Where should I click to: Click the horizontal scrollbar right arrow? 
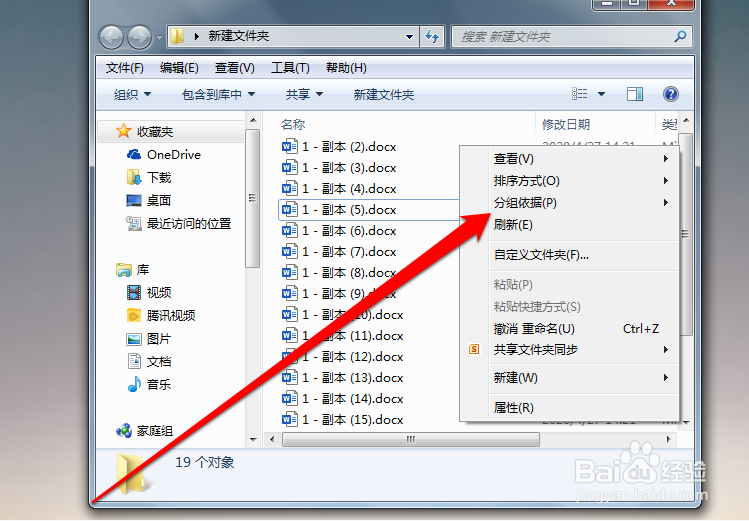coord(668,439)
